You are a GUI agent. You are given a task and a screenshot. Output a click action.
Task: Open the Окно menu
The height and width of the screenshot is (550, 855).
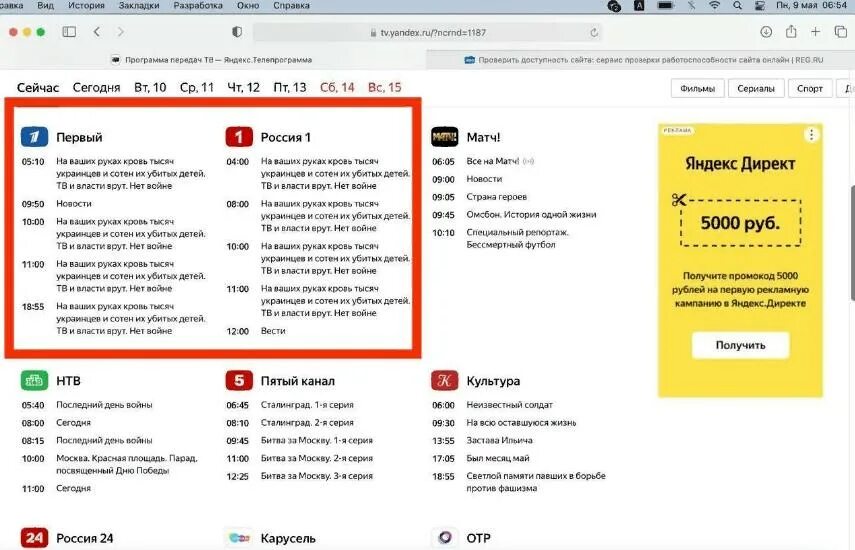[x=248, y=5]
